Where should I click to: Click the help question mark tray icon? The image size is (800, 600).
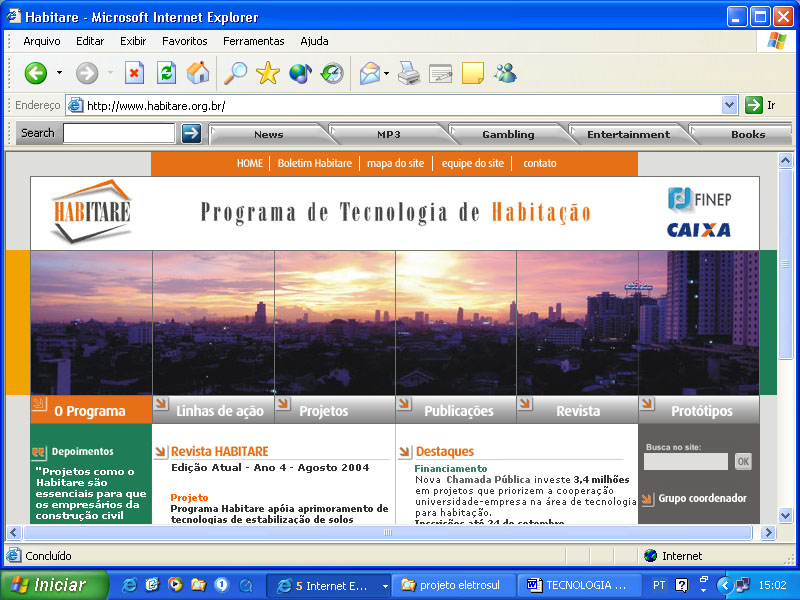pos(681,585)
